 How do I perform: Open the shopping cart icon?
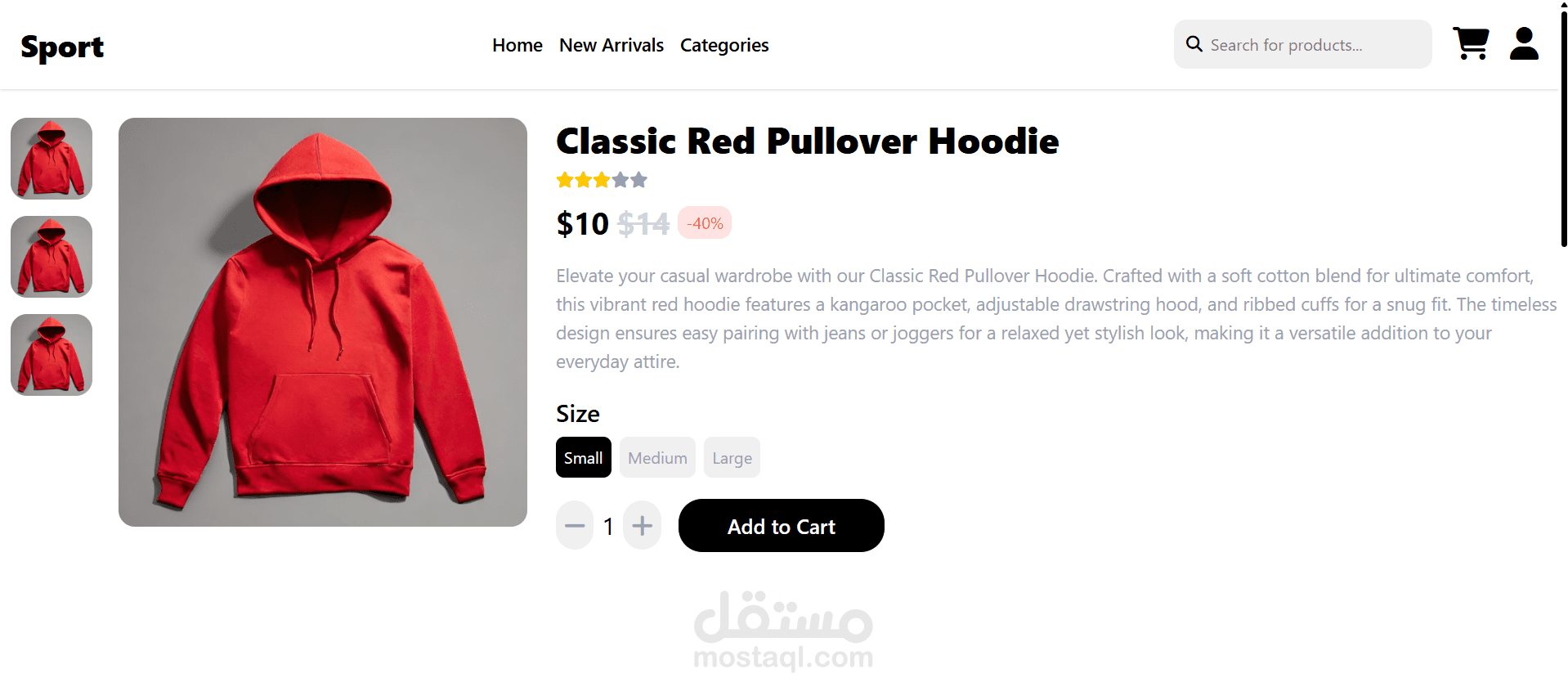[x=1471, y=44]
